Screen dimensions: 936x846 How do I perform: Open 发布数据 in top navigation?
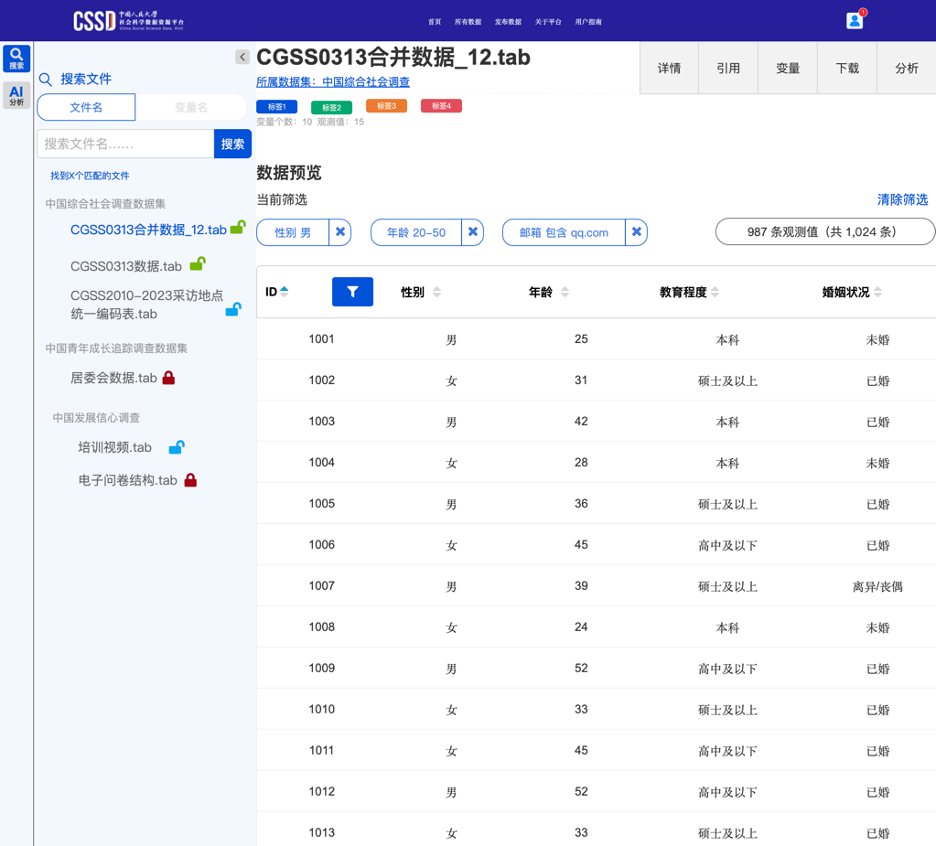click(508, 21)
